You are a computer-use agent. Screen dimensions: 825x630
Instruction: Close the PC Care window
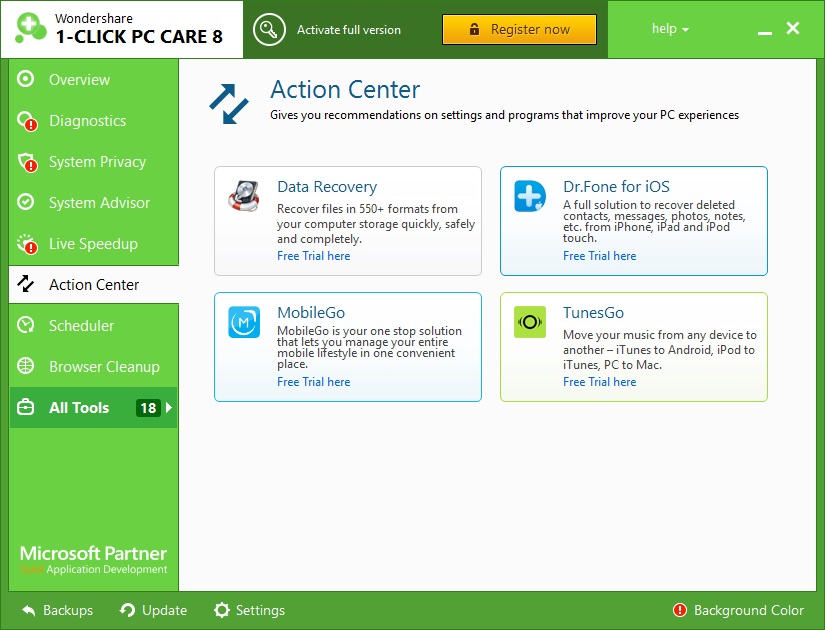793,28
